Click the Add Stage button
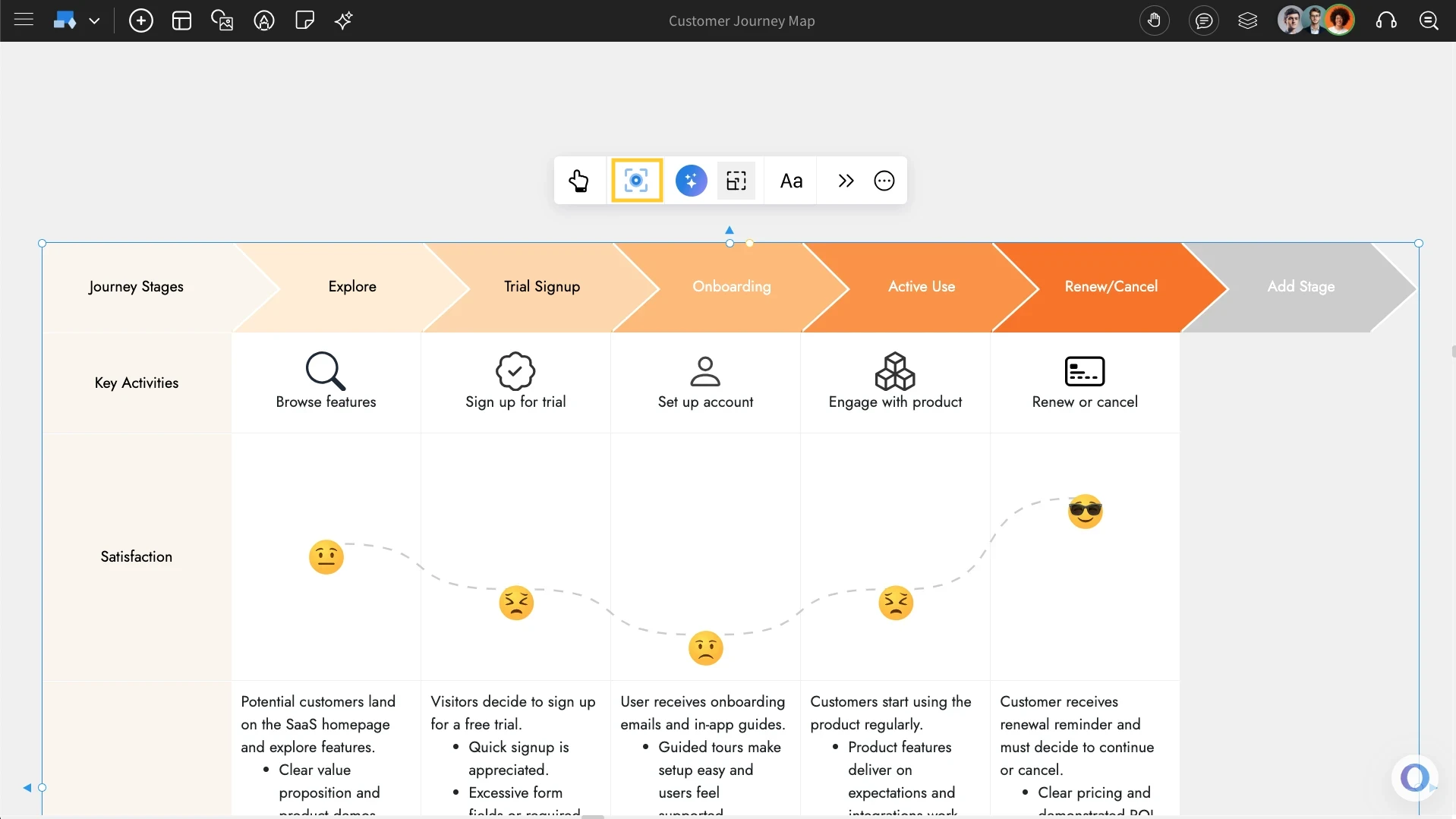This screenshot has height=819, width=1456. point(1301,286)
